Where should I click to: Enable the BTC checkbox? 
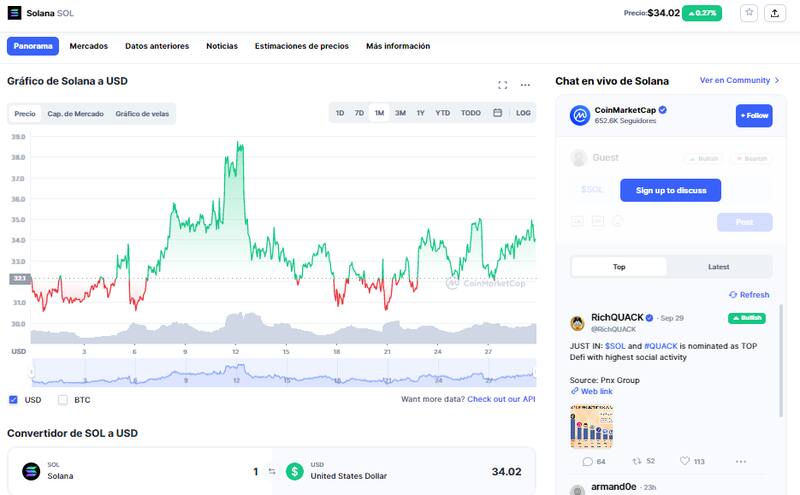coord(63,400)
